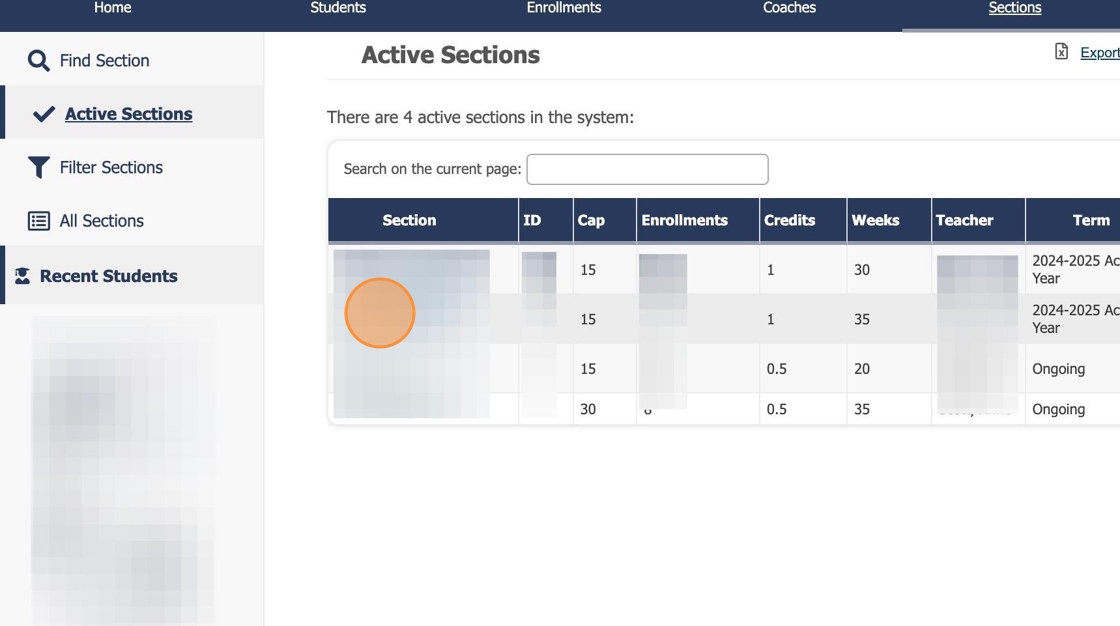
Task: Click the Active Sections checkmark icon
Action: 43,114
